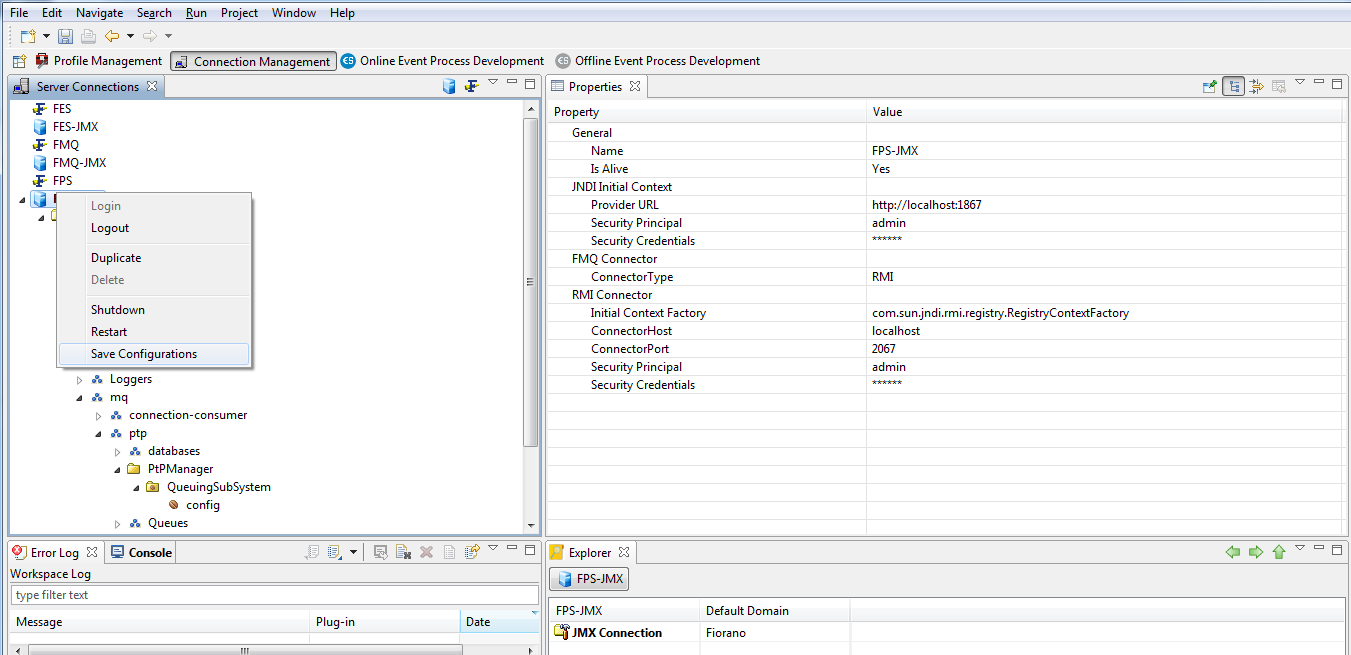This screenshot has width=1351, height=655.
Task: Click the green up arrow in Explorer
Action: (1278, 552)
